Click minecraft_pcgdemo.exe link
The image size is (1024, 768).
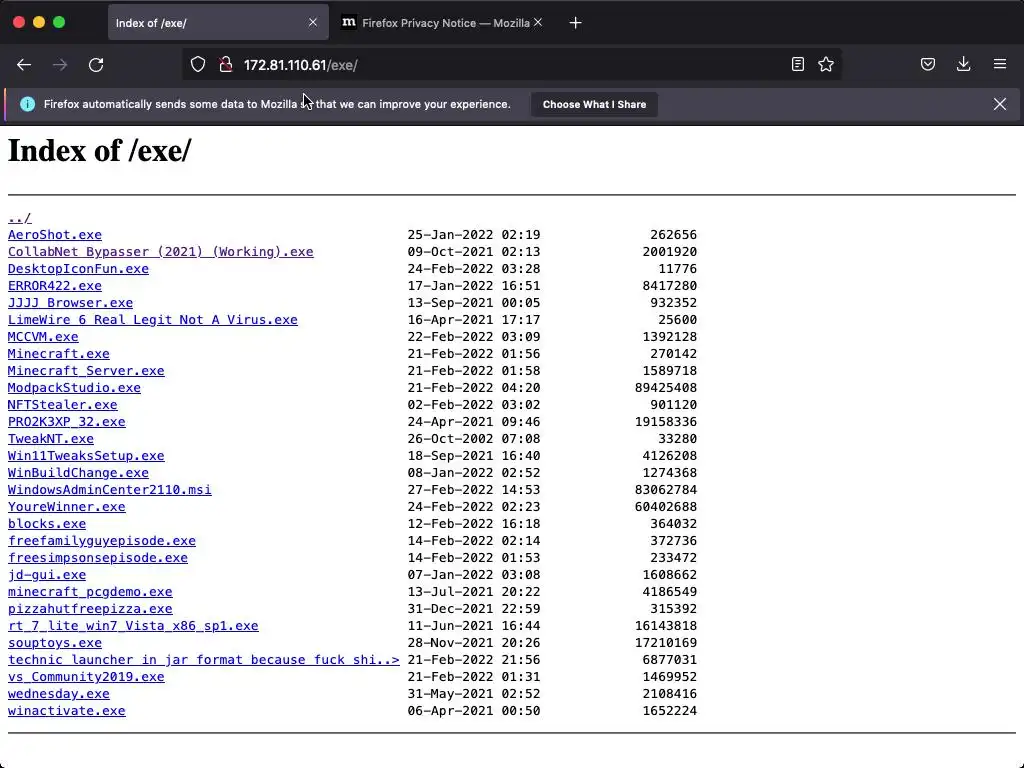(90, 591)
